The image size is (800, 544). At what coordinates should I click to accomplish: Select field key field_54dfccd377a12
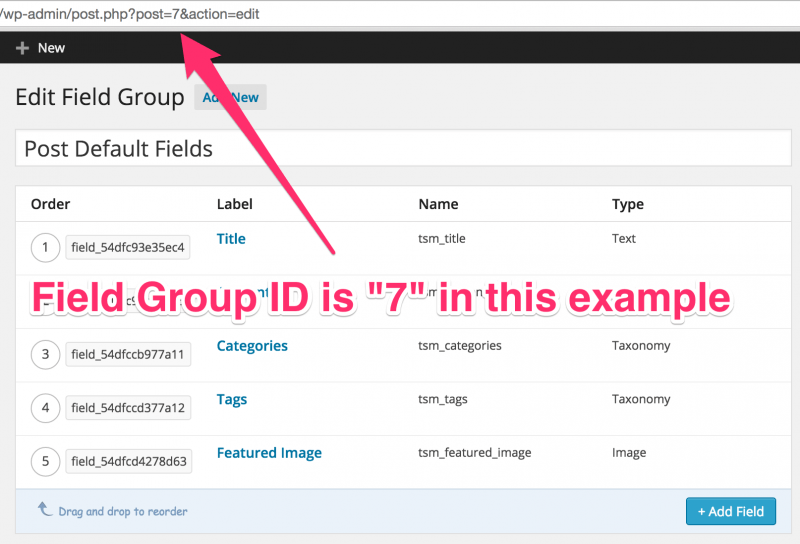click(x=127, y=408)
